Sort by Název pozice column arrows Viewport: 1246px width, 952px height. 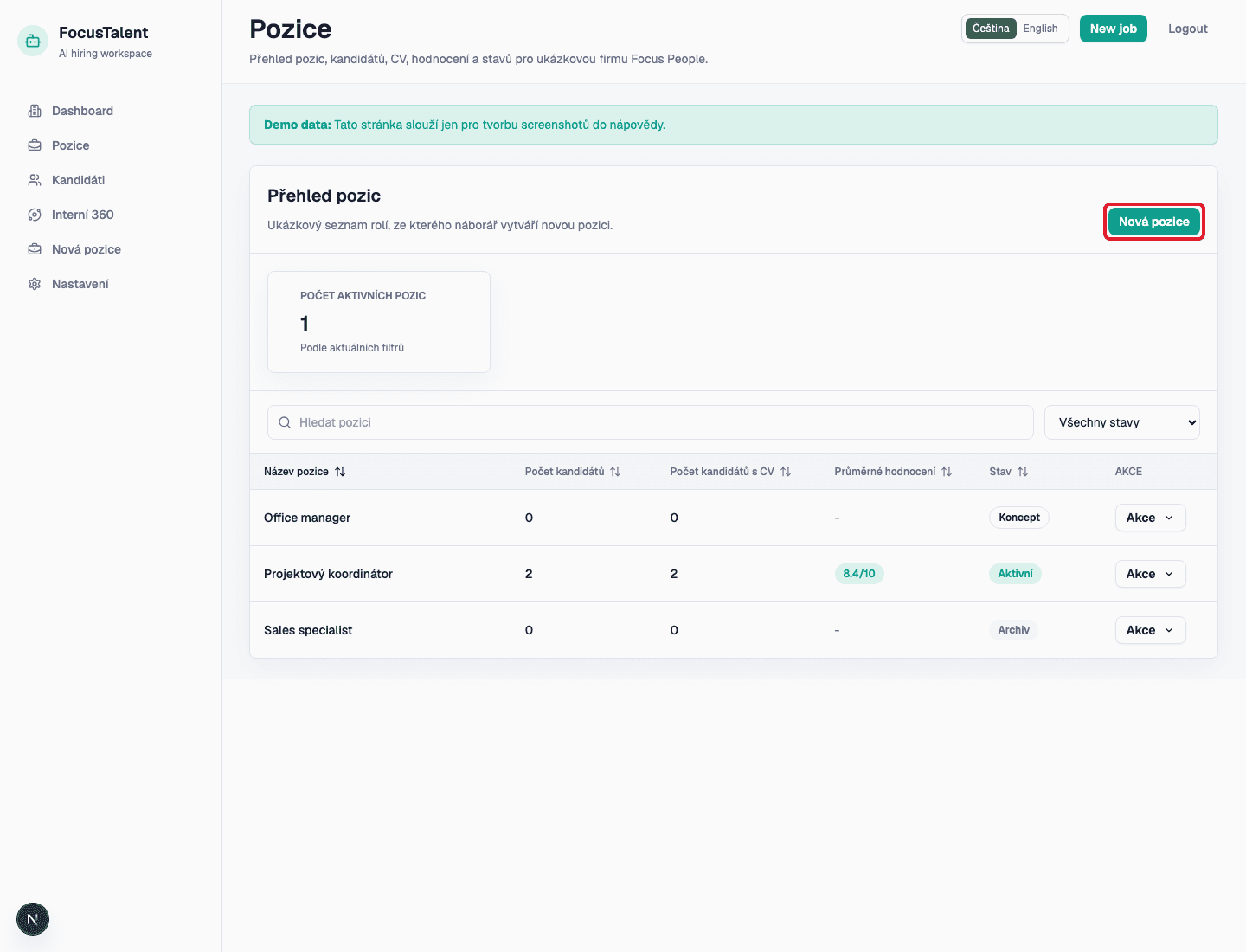340,472
